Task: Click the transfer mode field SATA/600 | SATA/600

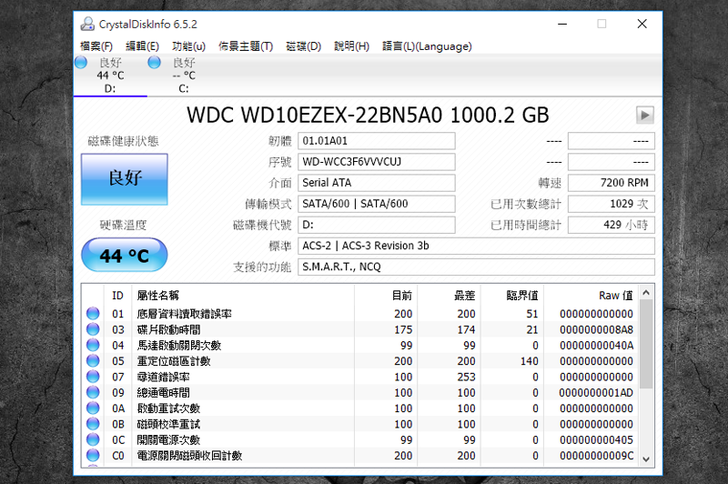Action: [377, 204]
